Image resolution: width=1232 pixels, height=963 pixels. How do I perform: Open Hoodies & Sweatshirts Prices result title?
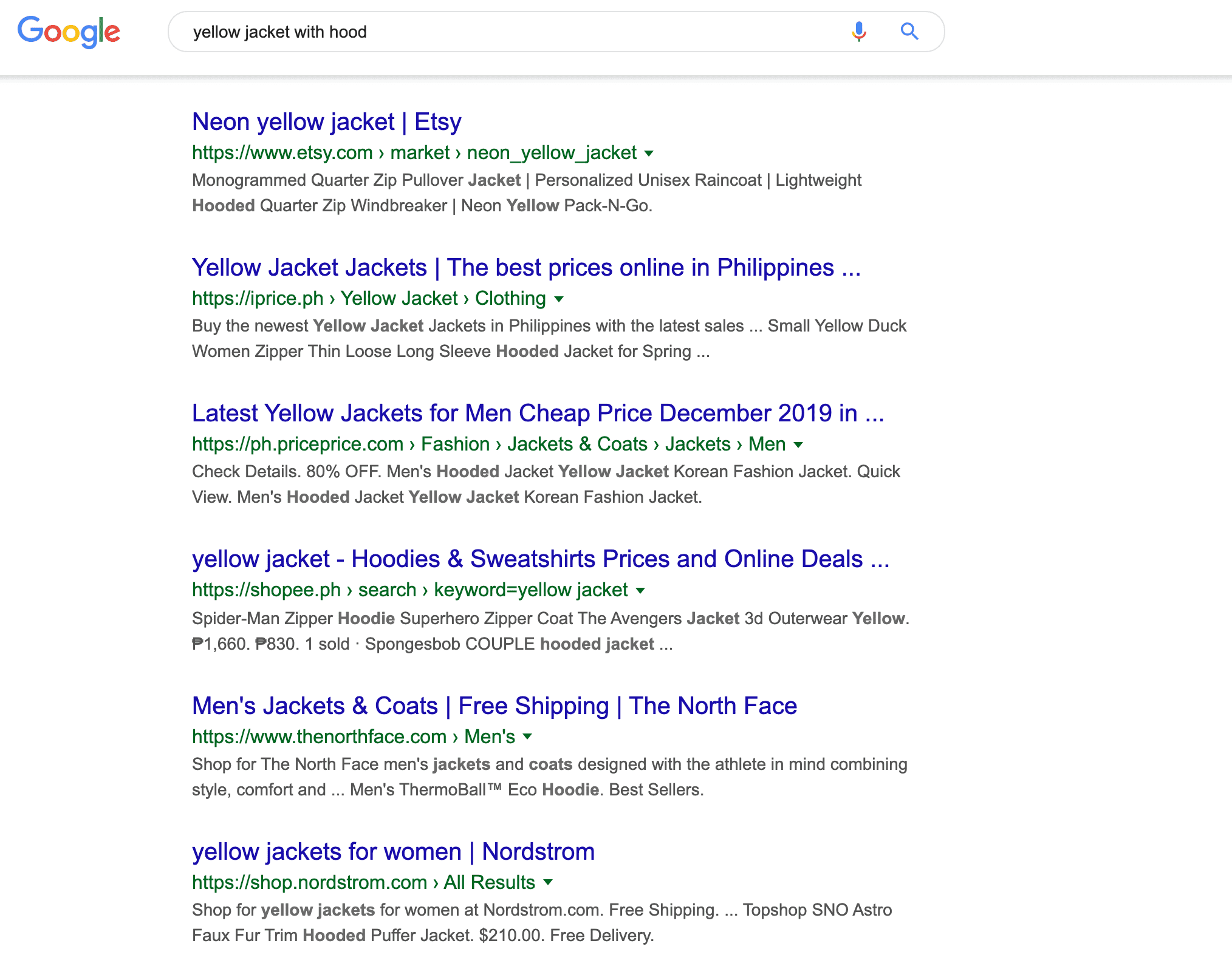[541, 559]
